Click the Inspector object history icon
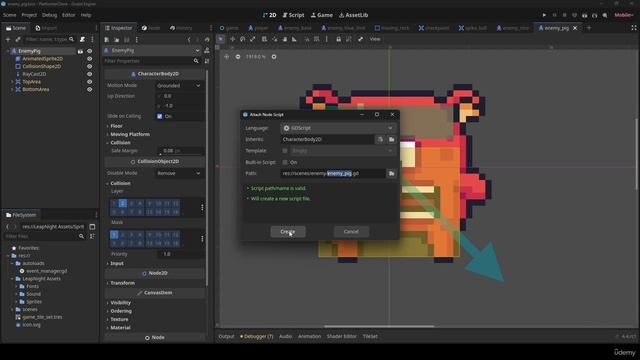 point(207,40)
